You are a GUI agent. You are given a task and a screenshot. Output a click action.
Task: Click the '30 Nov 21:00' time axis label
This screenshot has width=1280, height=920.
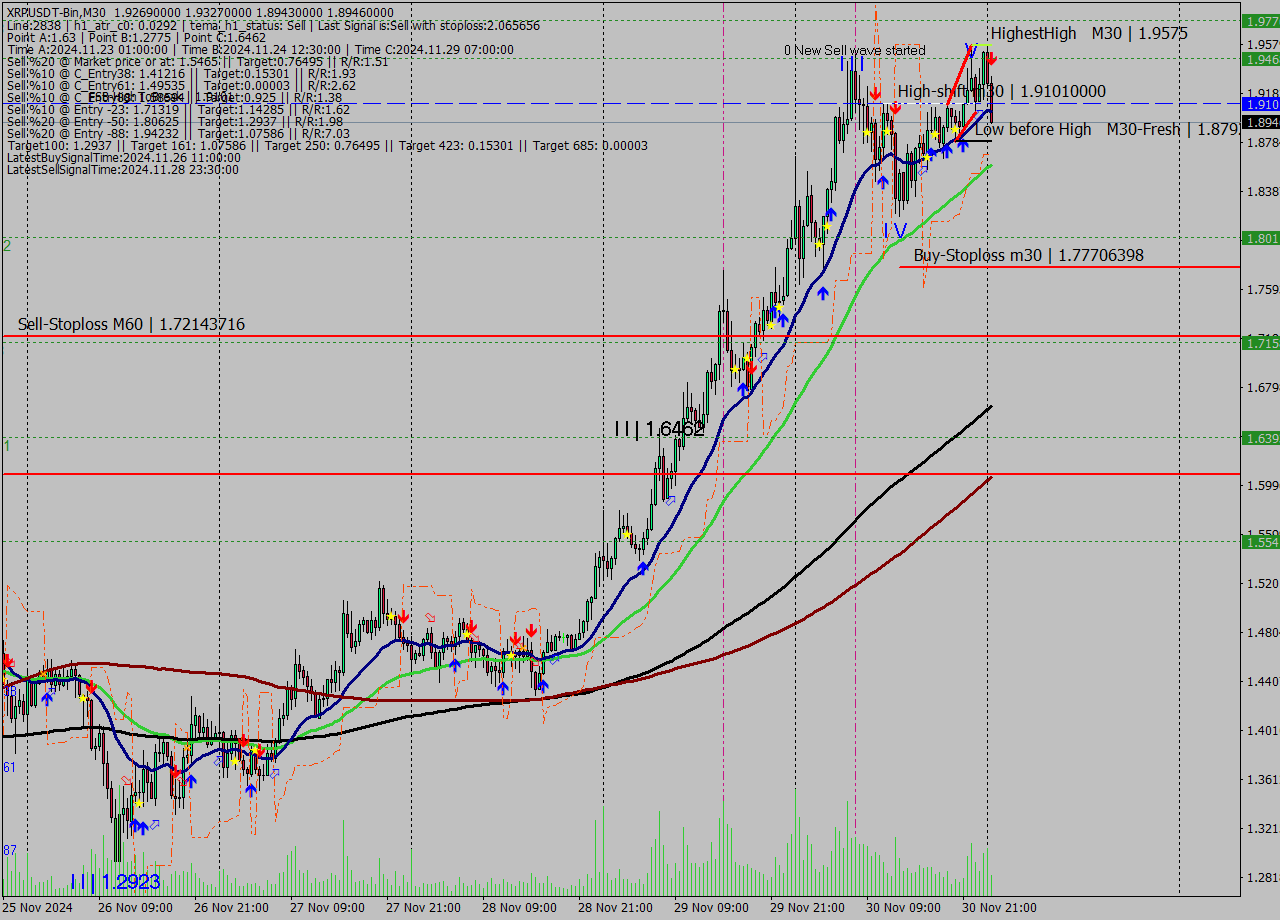click(x=999, y=908)
